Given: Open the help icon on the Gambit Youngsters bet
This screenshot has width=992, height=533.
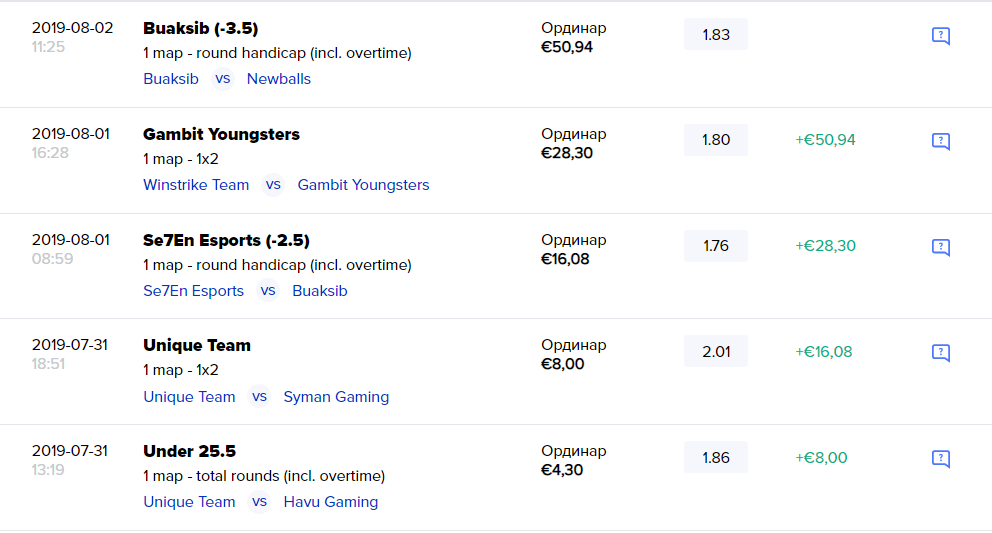Looking at the screenshot, I should 940,141.
